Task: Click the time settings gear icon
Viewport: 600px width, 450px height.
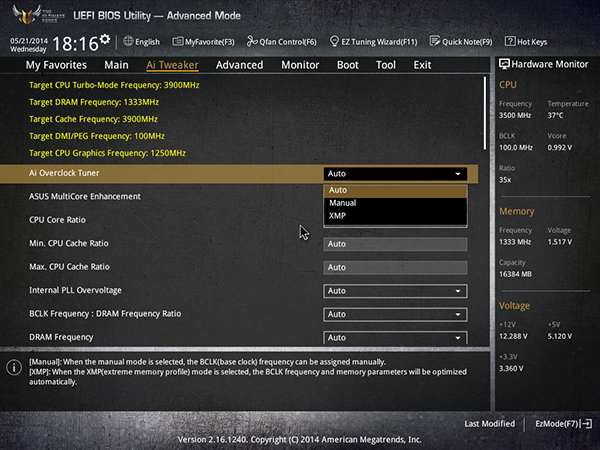Action: click(x=105, y=39)
